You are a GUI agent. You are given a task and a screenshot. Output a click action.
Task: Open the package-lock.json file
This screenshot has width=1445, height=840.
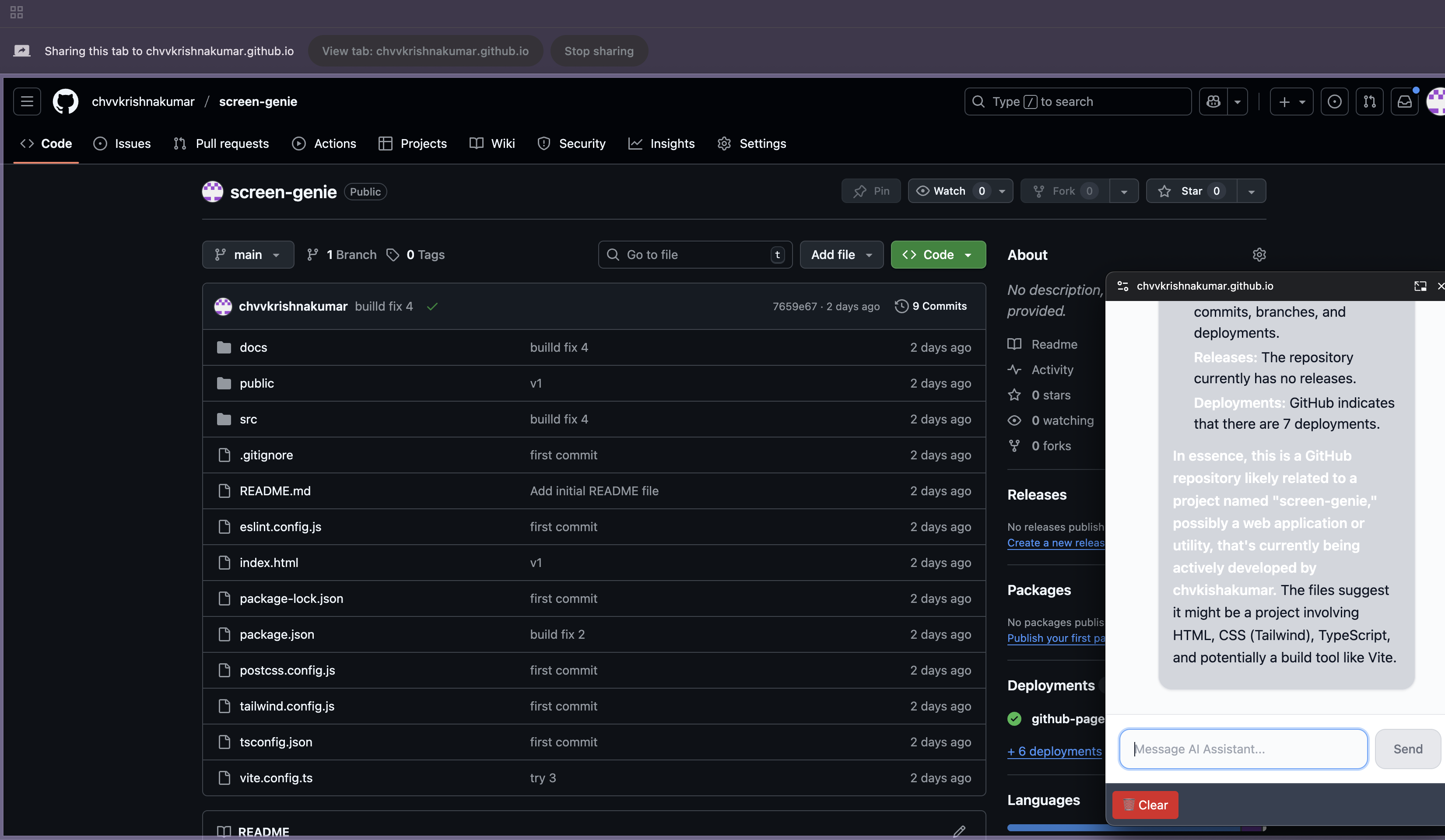tap(291, 598)
